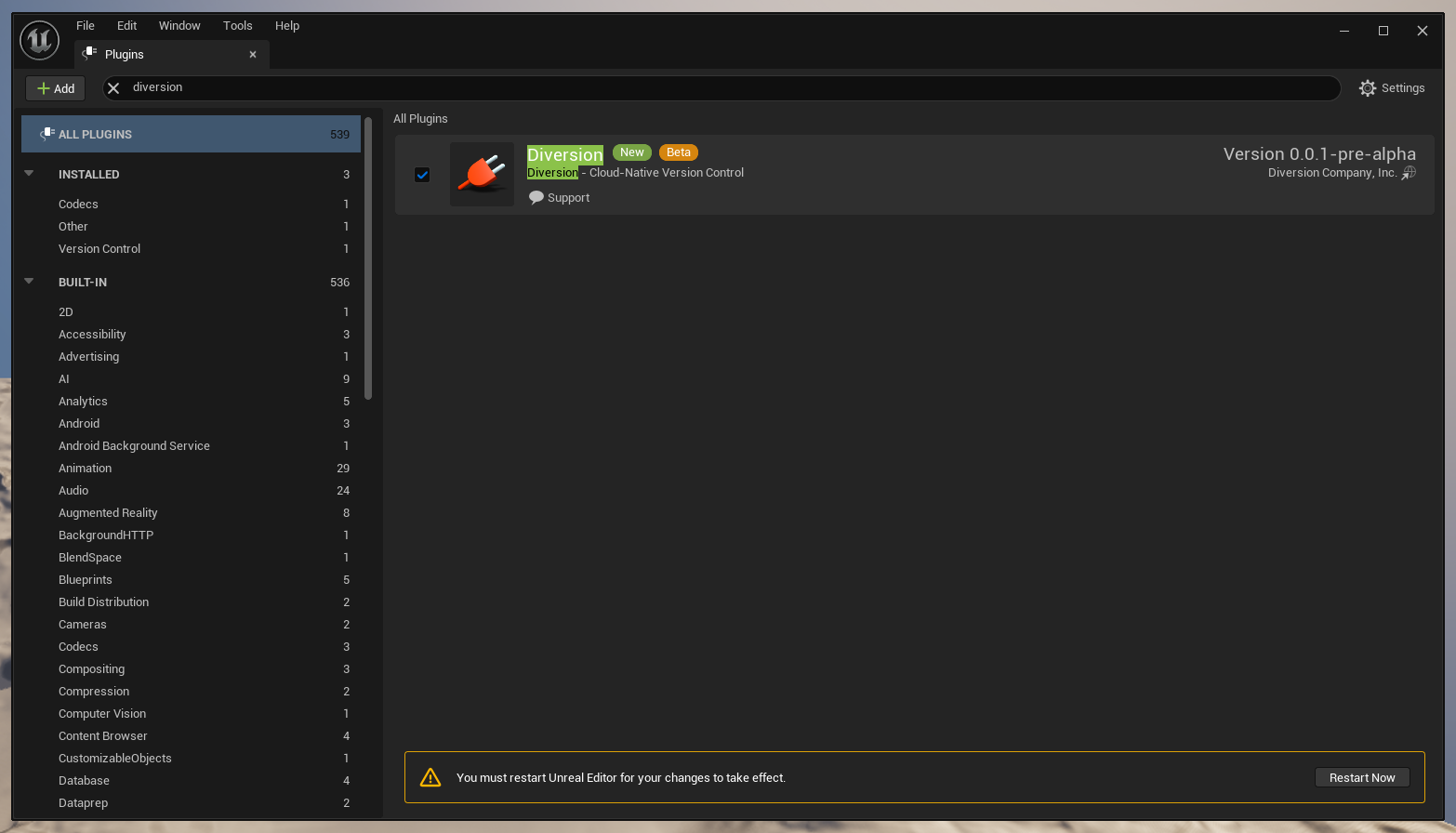Image resolution: width=1456 pixels, height=833 pixels.
Task: Open the File menu
Action: pyautogui.click(x=86, y=25)
